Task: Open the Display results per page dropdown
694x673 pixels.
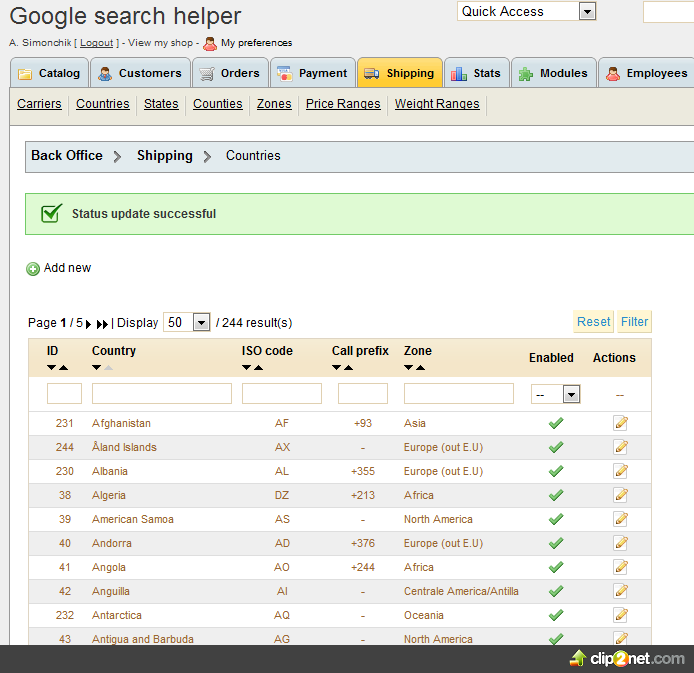Action: click(x=186, y=322)
